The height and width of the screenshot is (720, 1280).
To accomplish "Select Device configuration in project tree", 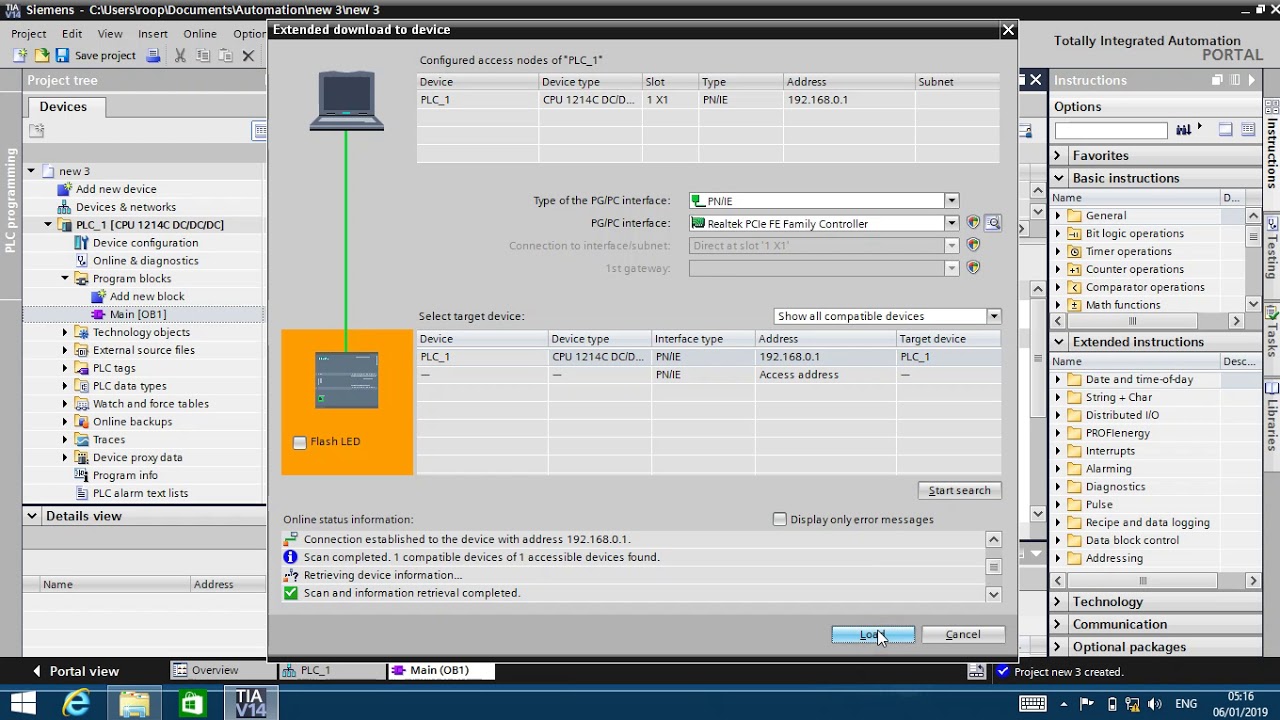I will tap(145, 243).
